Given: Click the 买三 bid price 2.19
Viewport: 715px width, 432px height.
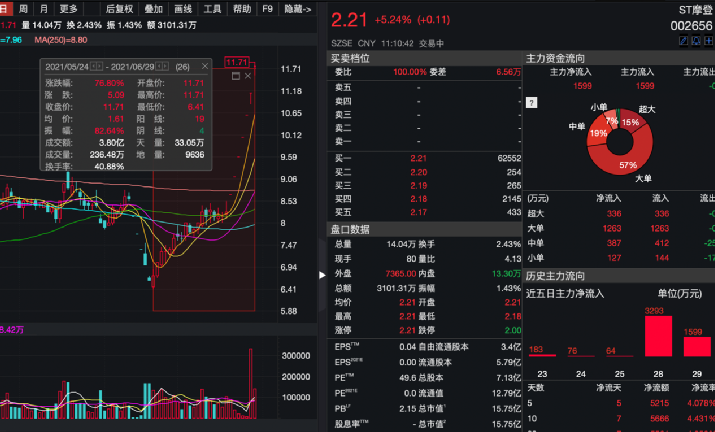Looking at the screenshot, I should click(x=419, y=186).
